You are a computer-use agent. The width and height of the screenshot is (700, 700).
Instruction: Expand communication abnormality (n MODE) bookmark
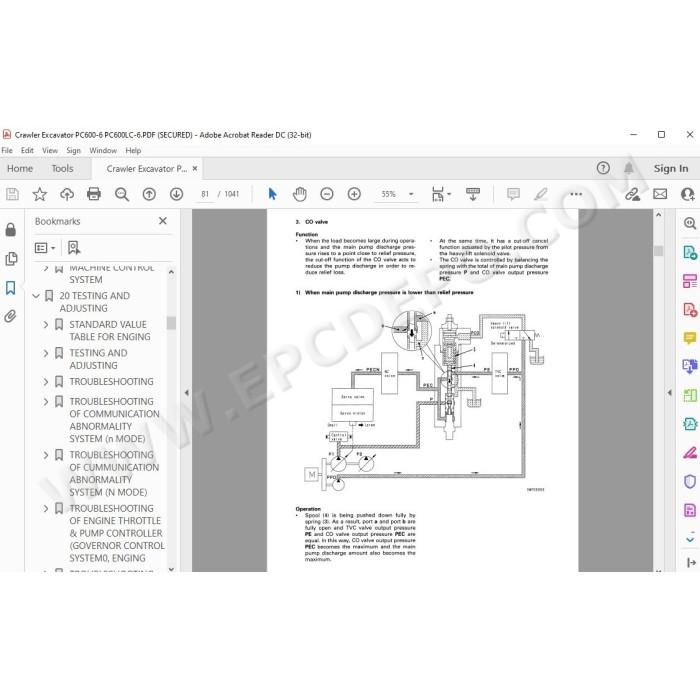pyautogui.click(x=46, y=401)
